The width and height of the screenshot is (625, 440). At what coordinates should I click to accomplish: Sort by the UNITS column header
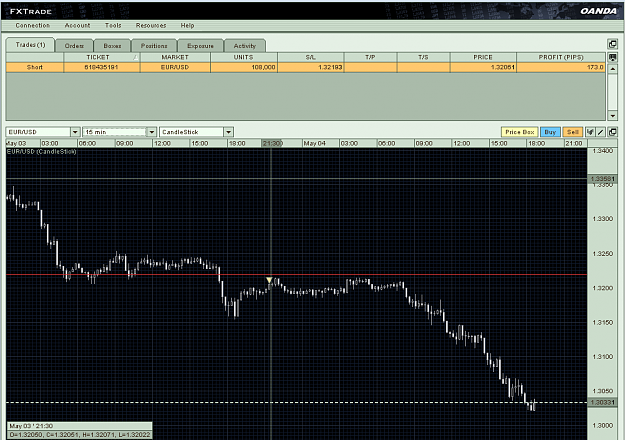[244, 57]
